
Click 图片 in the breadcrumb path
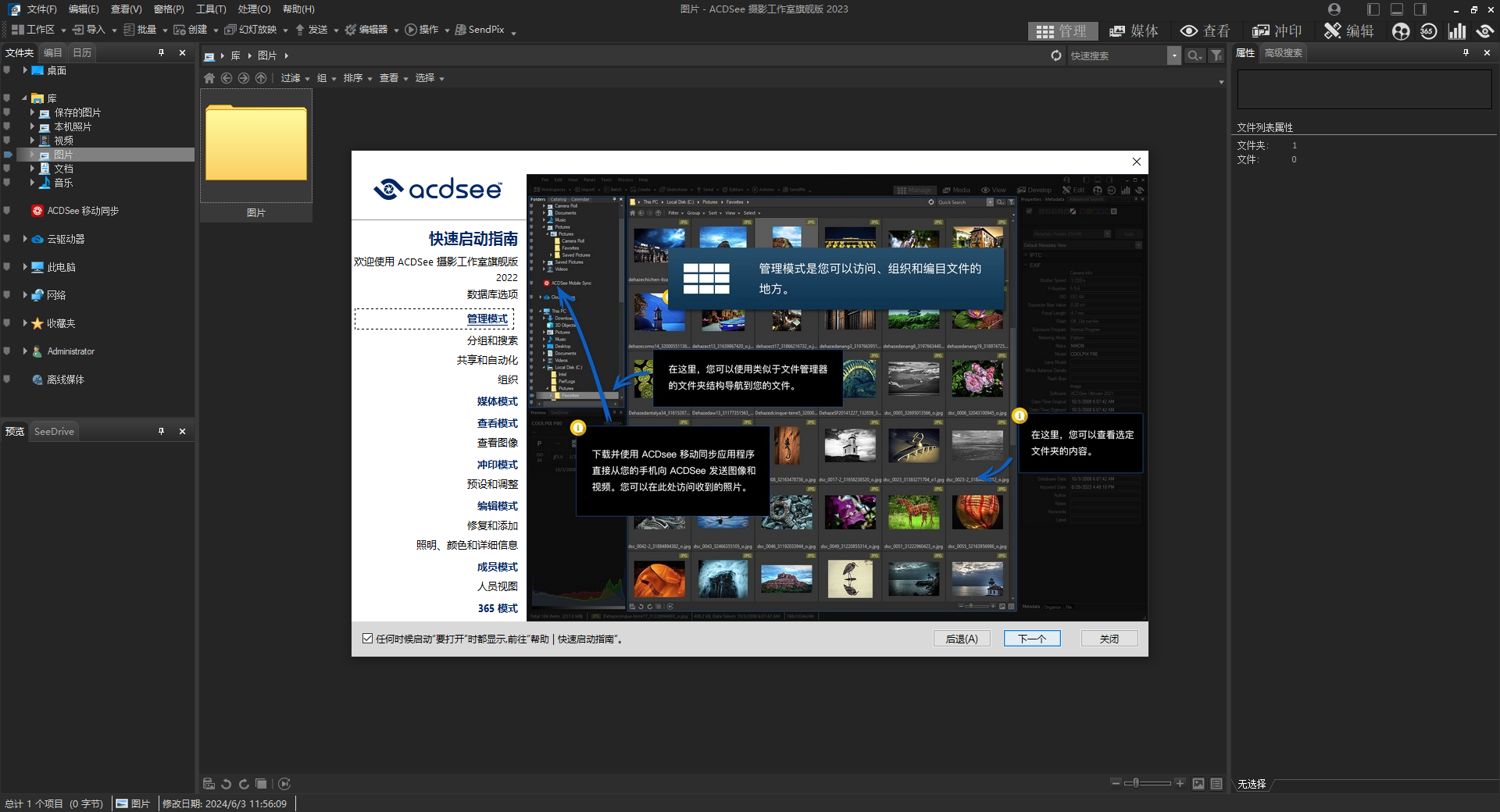267,55
